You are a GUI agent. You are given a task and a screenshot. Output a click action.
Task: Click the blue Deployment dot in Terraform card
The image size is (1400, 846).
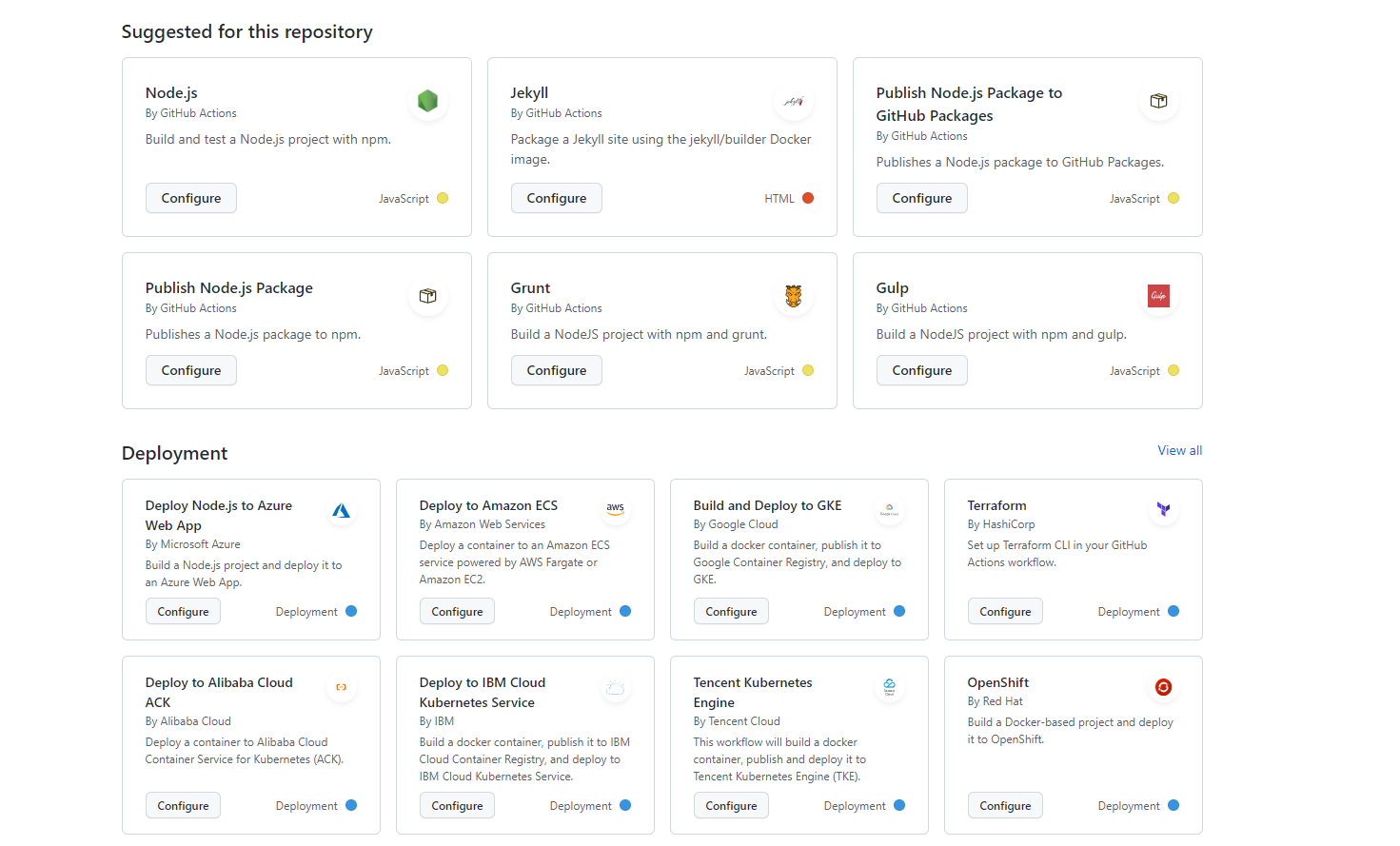(1173, 611)
